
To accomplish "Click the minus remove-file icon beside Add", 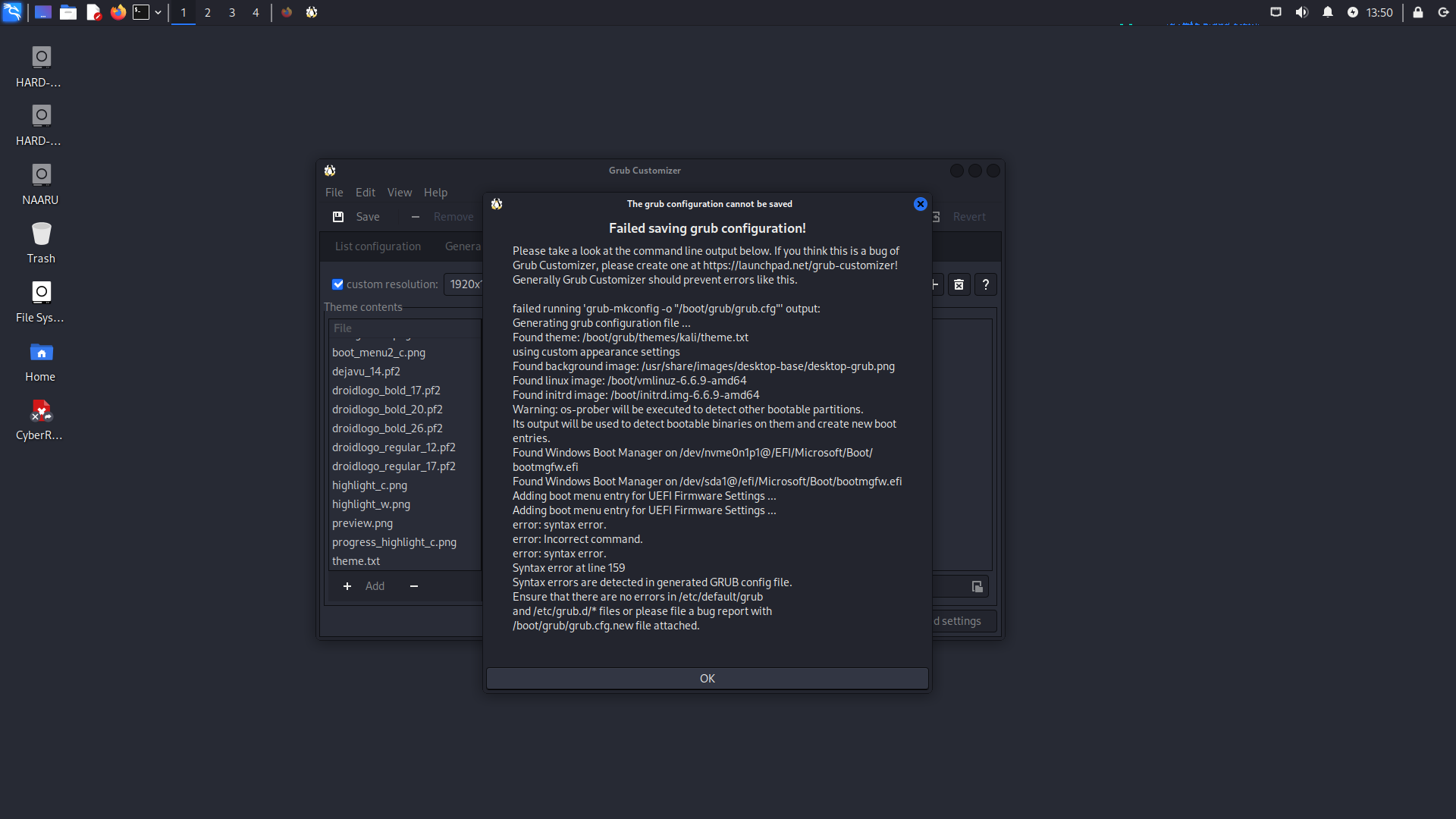I will pyautogui.click(x=414, y=586).
